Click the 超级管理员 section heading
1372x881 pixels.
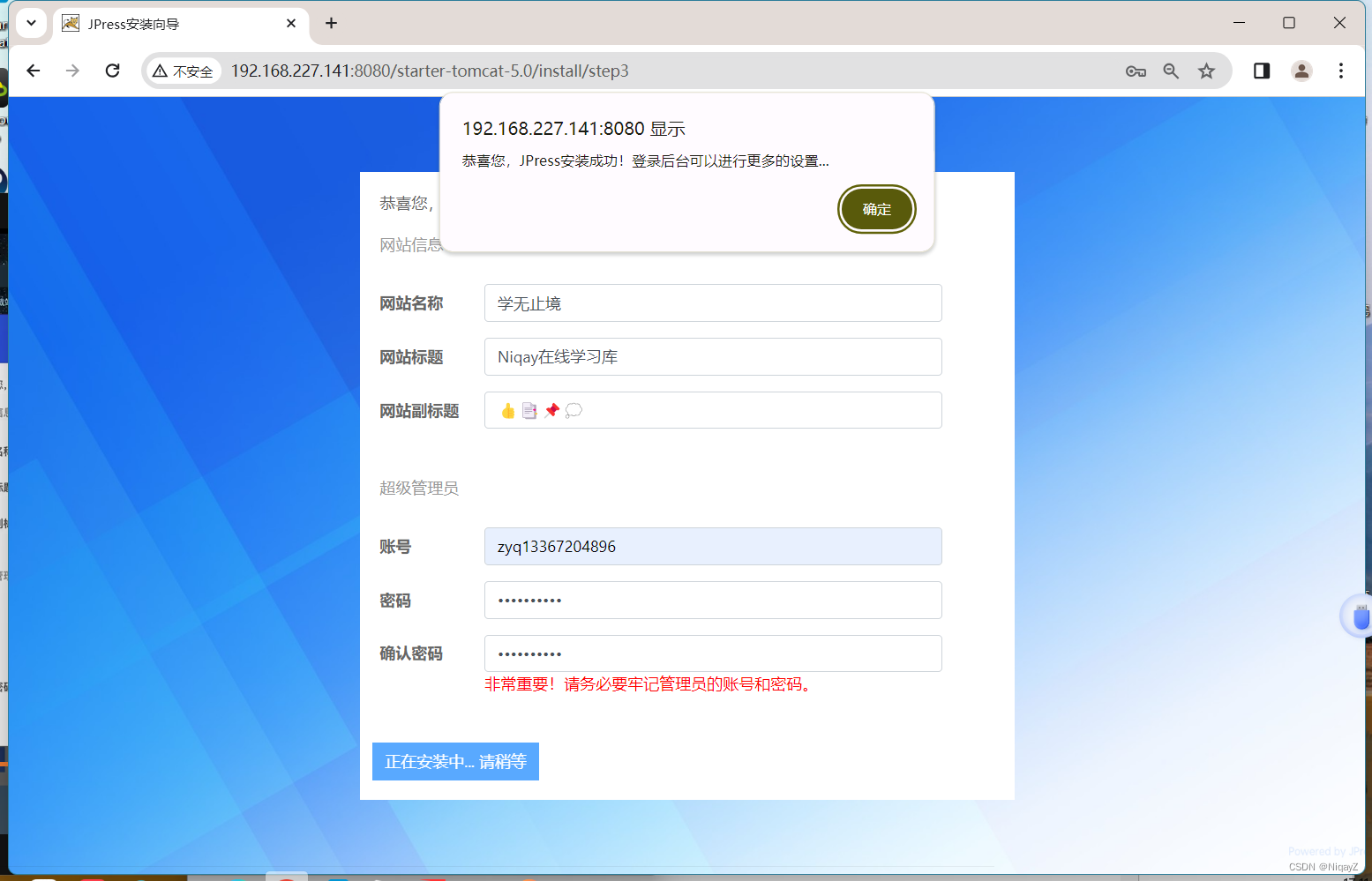[x=419, y=489]
